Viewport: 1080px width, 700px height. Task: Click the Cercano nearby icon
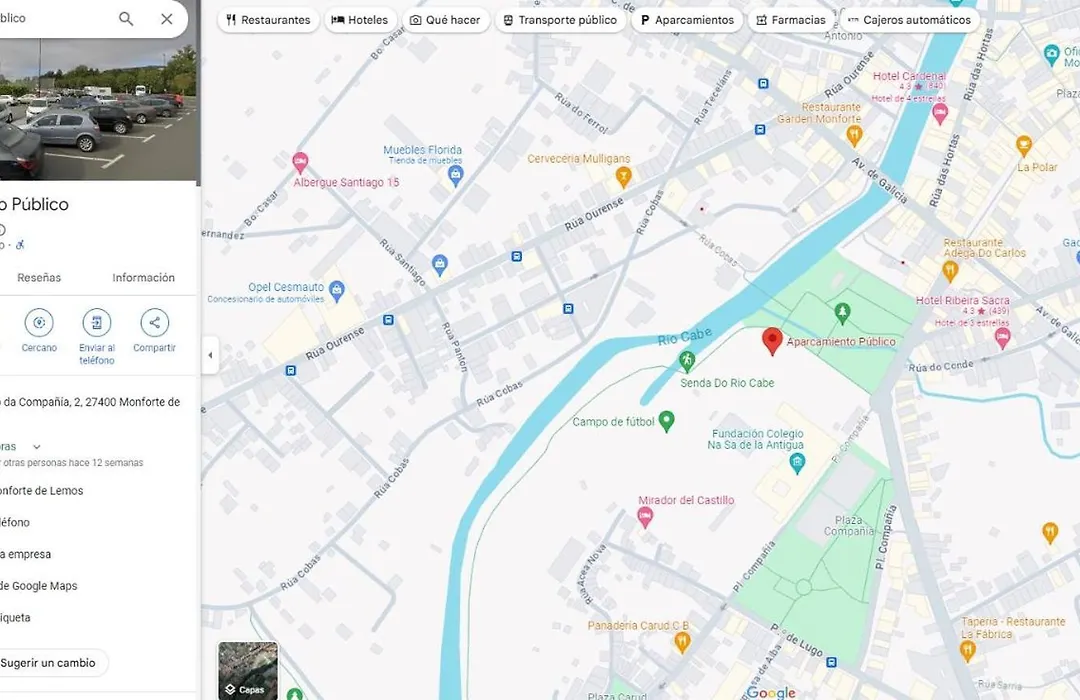click(x=39, y=322)
